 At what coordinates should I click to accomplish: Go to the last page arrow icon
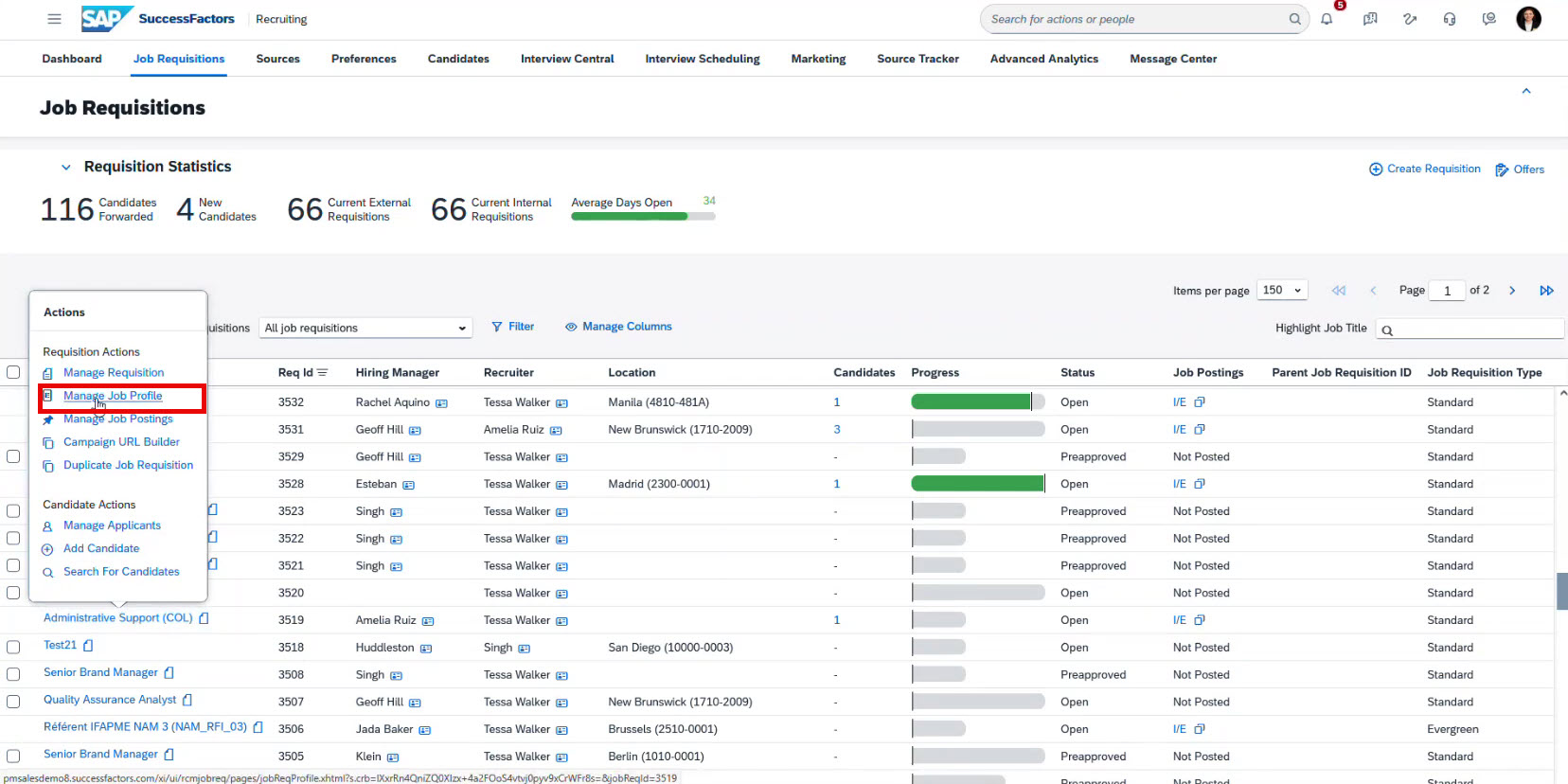coord(1546,291)
